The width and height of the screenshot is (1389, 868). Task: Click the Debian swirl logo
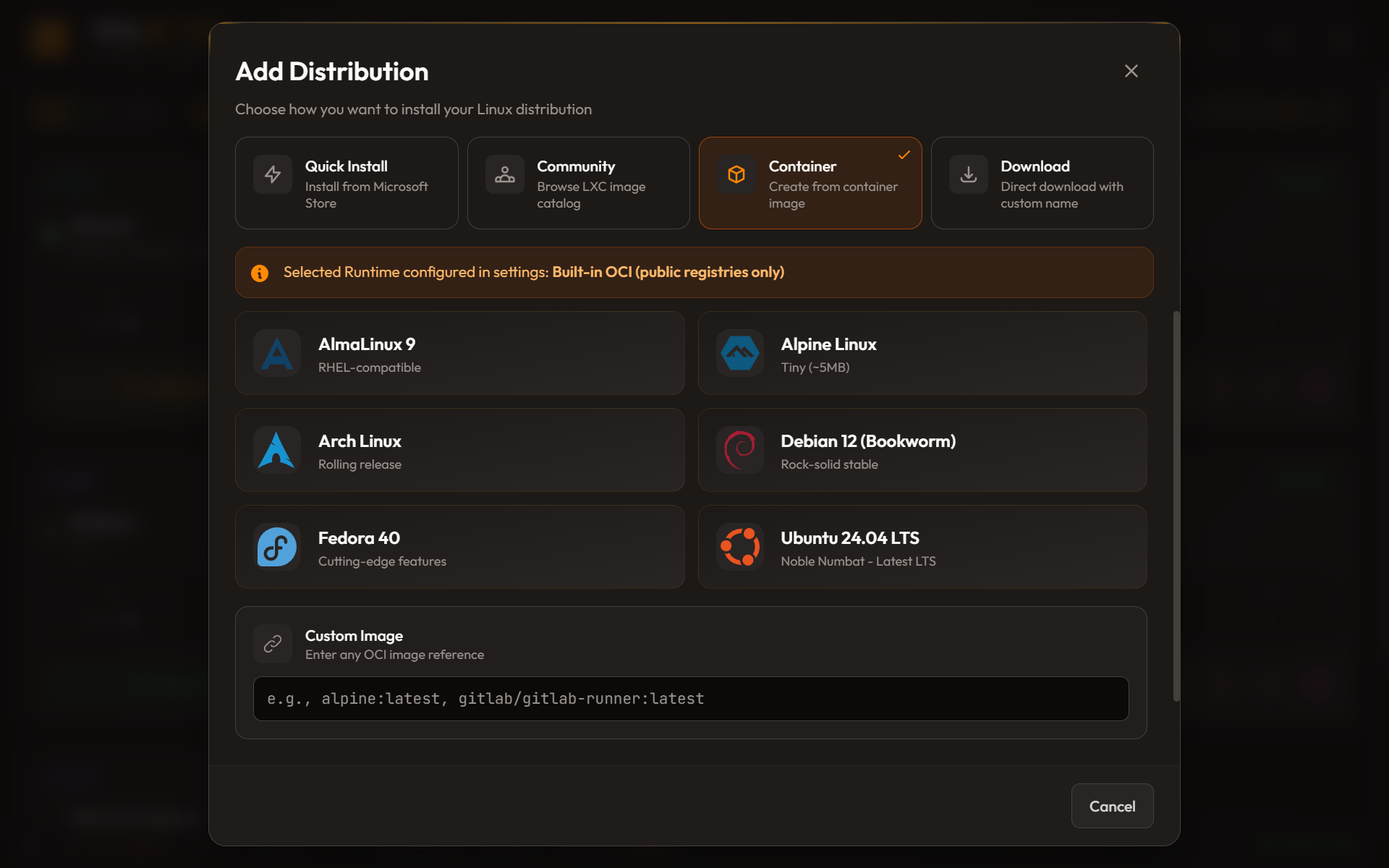739,450
